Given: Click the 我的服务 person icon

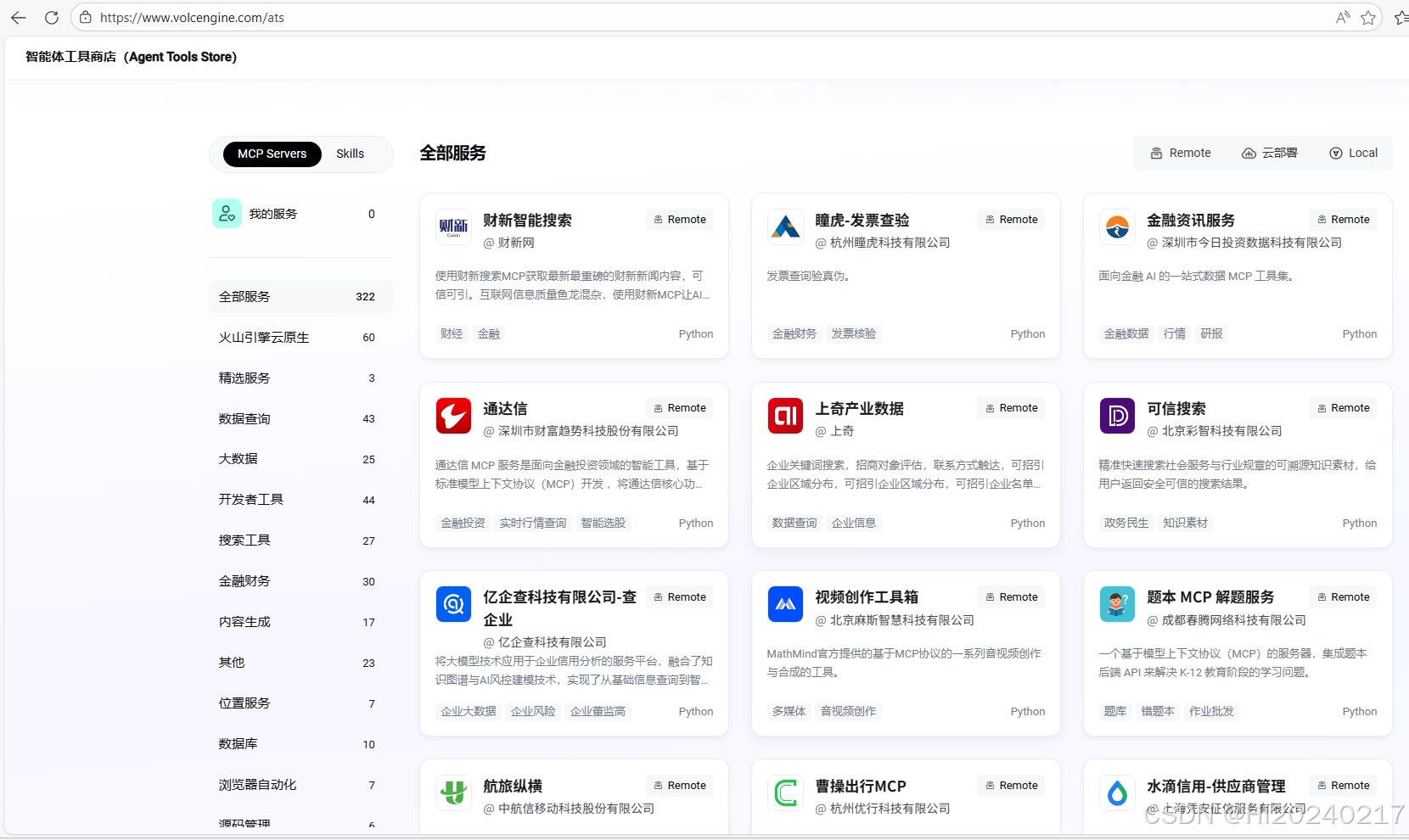Looking at the screenshot, I should point(227,213).
